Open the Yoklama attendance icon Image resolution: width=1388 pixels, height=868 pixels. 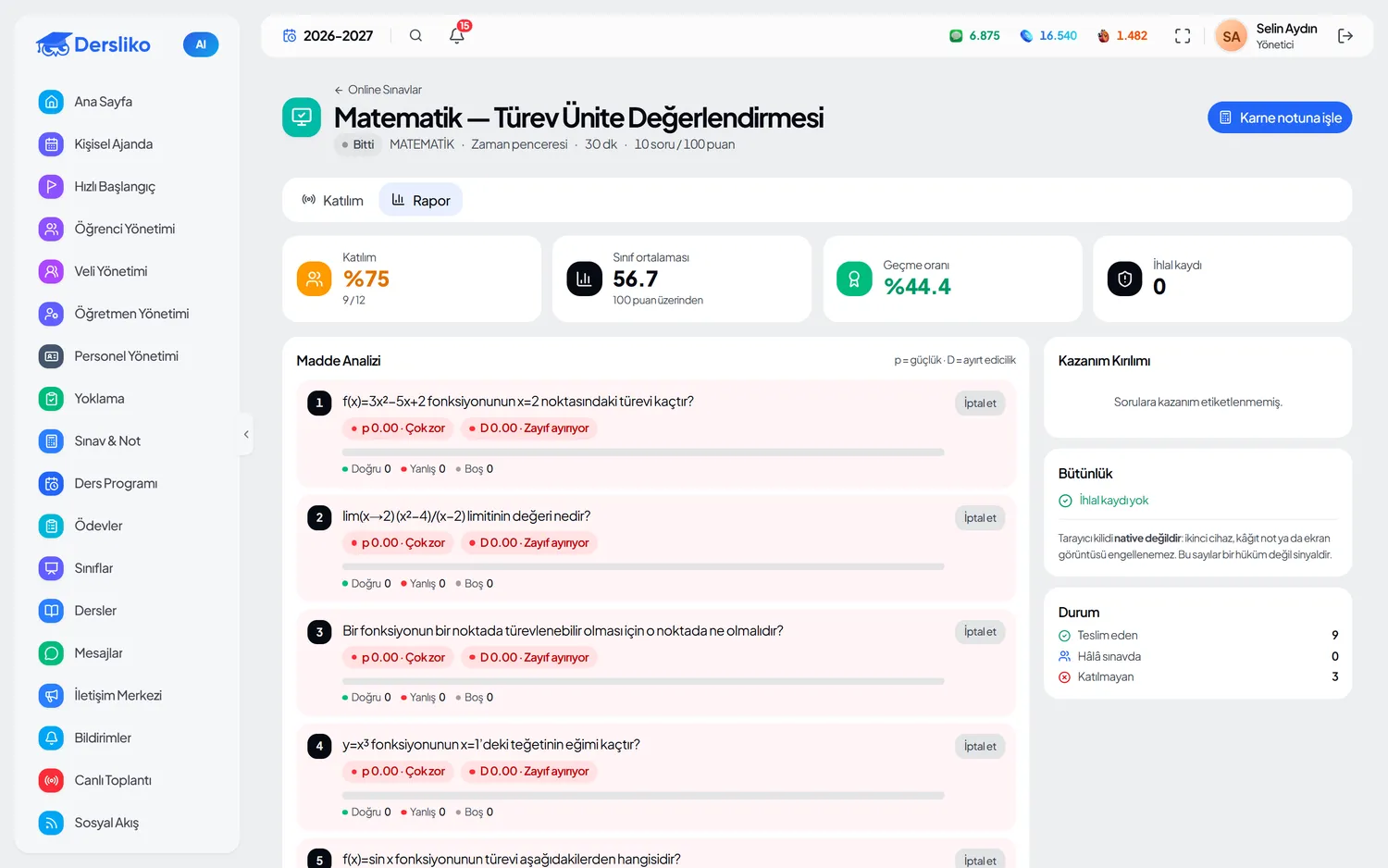(x=52, y=399)
